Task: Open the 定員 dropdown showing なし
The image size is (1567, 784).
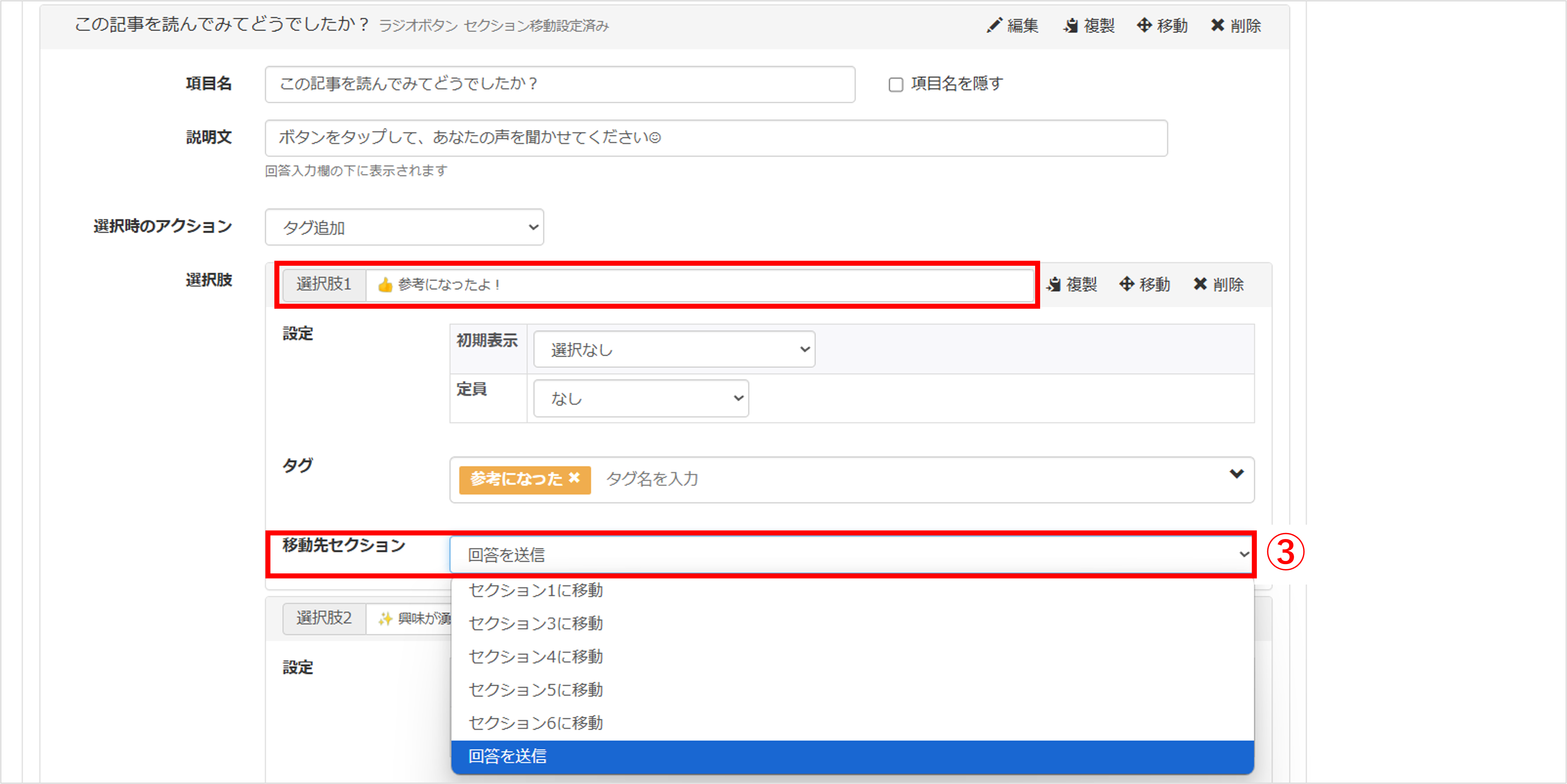Action: pos(641,399)
